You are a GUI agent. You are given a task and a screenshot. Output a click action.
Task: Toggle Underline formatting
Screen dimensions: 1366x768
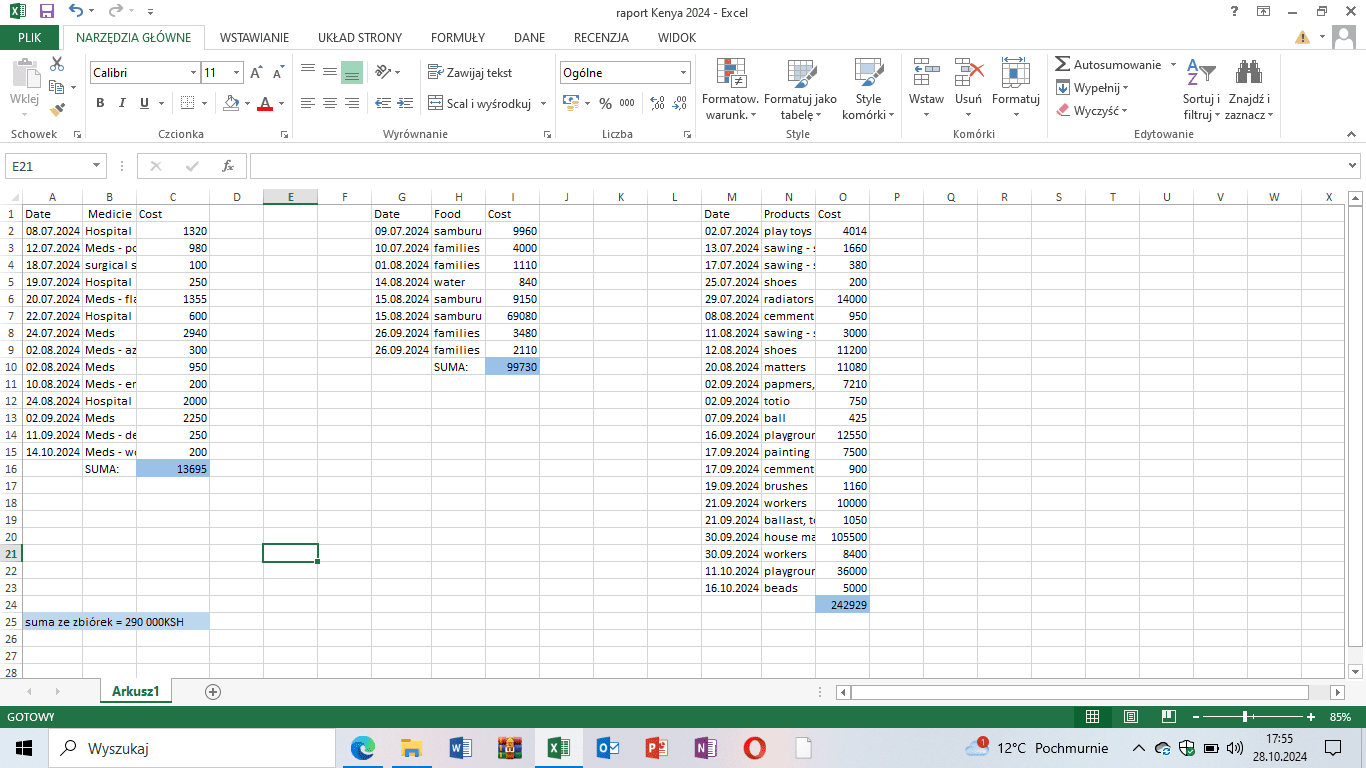tap(145, 103)
